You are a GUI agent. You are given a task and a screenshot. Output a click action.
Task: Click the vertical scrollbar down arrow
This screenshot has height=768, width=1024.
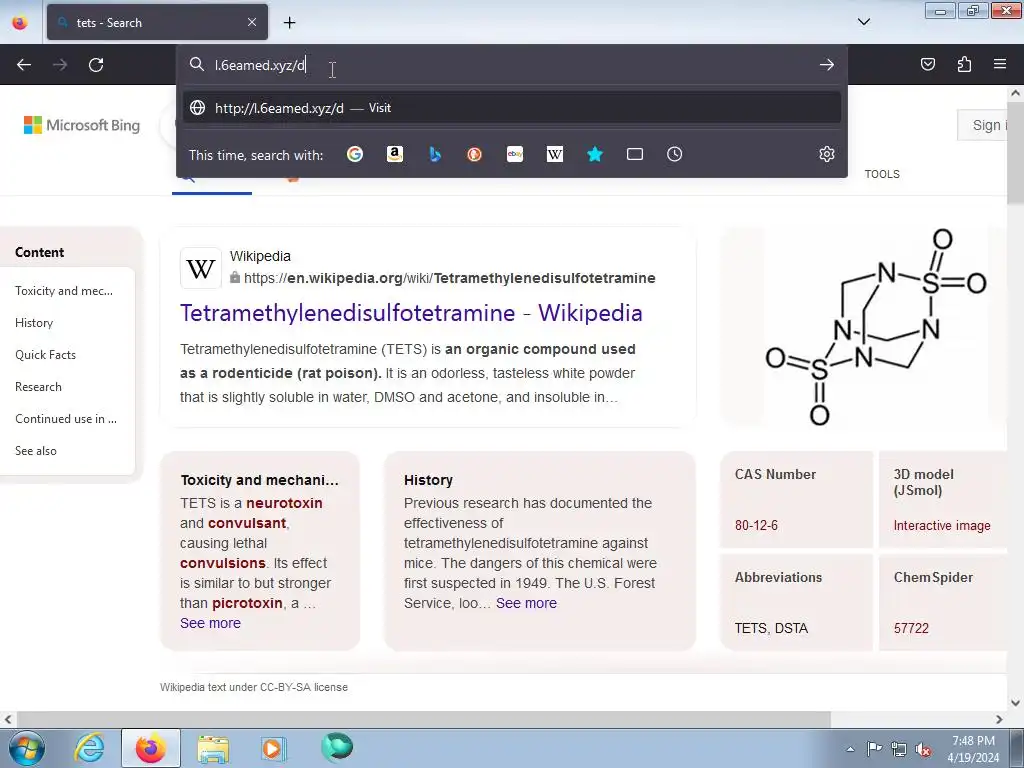[x=1016, y=703]
